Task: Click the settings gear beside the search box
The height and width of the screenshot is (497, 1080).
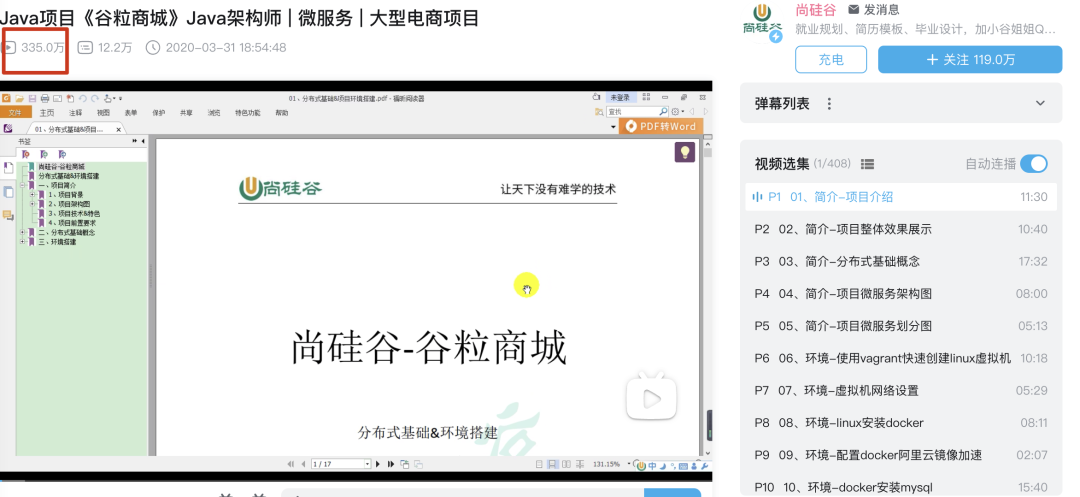Action: click(x=675, y=112)
